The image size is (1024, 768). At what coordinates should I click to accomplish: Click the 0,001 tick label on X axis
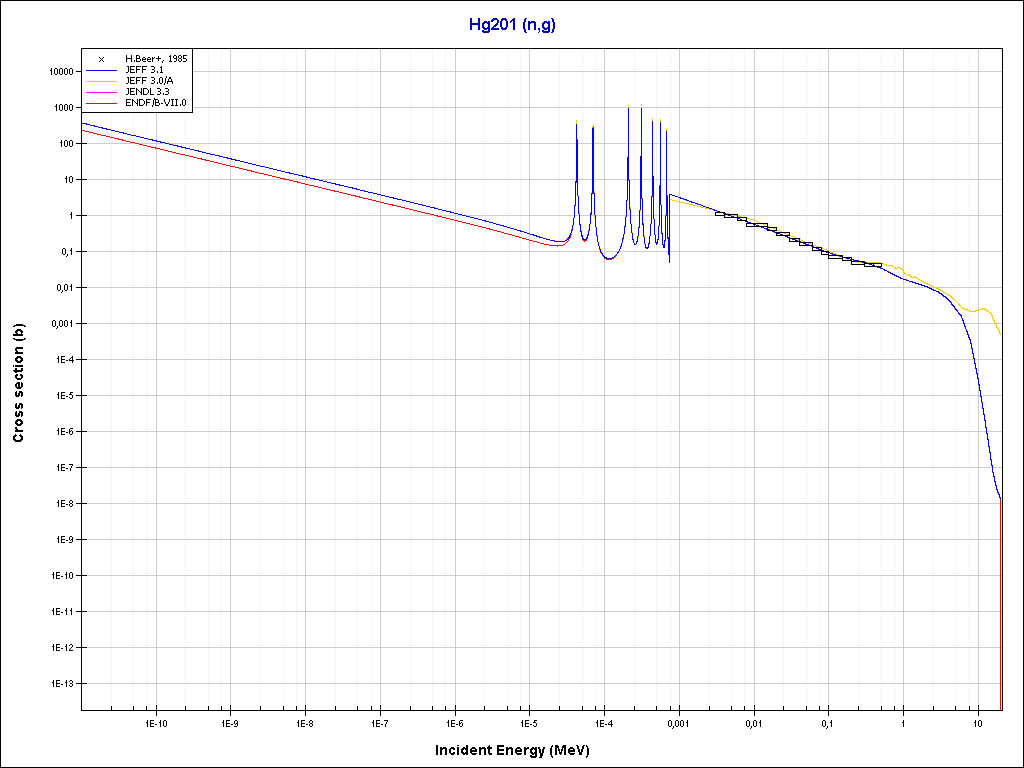pos(678,723)
